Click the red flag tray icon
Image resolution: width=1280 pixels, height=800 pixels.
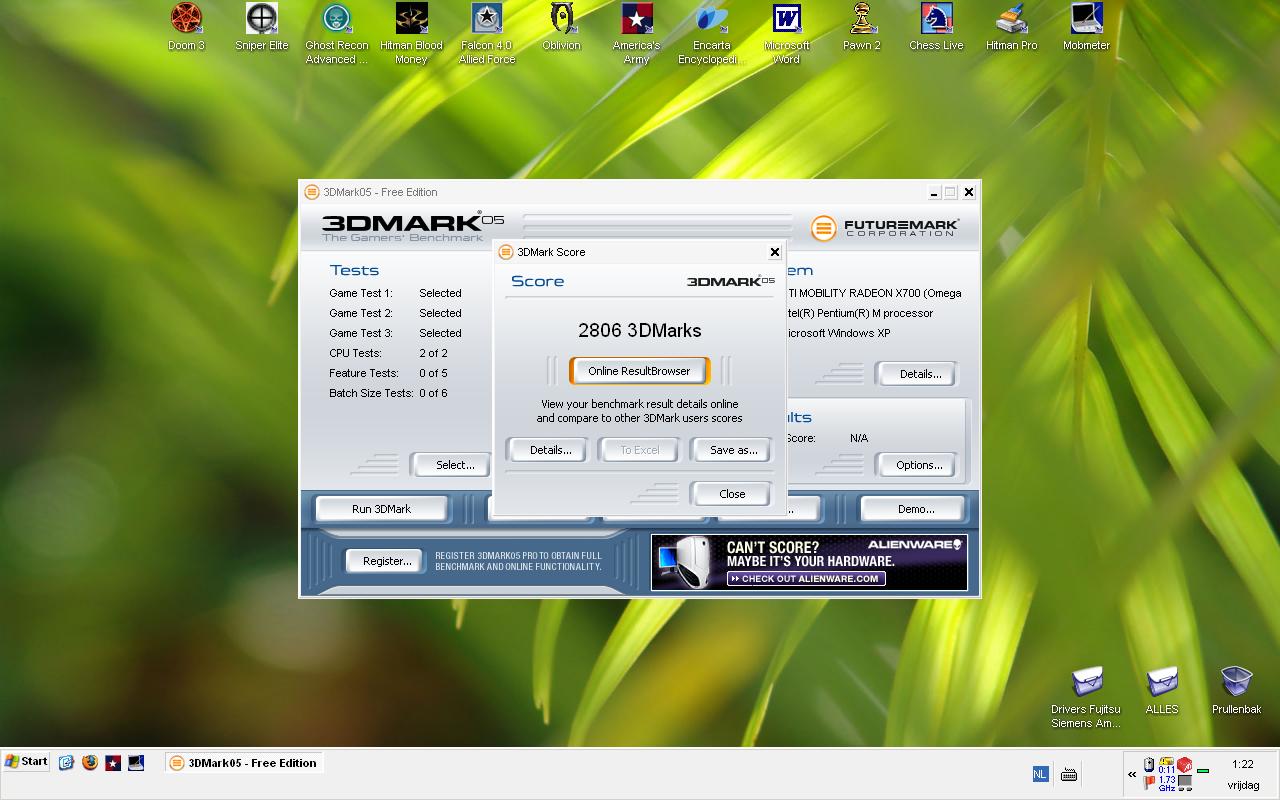pyautogui.click(x=1149, y=782)
